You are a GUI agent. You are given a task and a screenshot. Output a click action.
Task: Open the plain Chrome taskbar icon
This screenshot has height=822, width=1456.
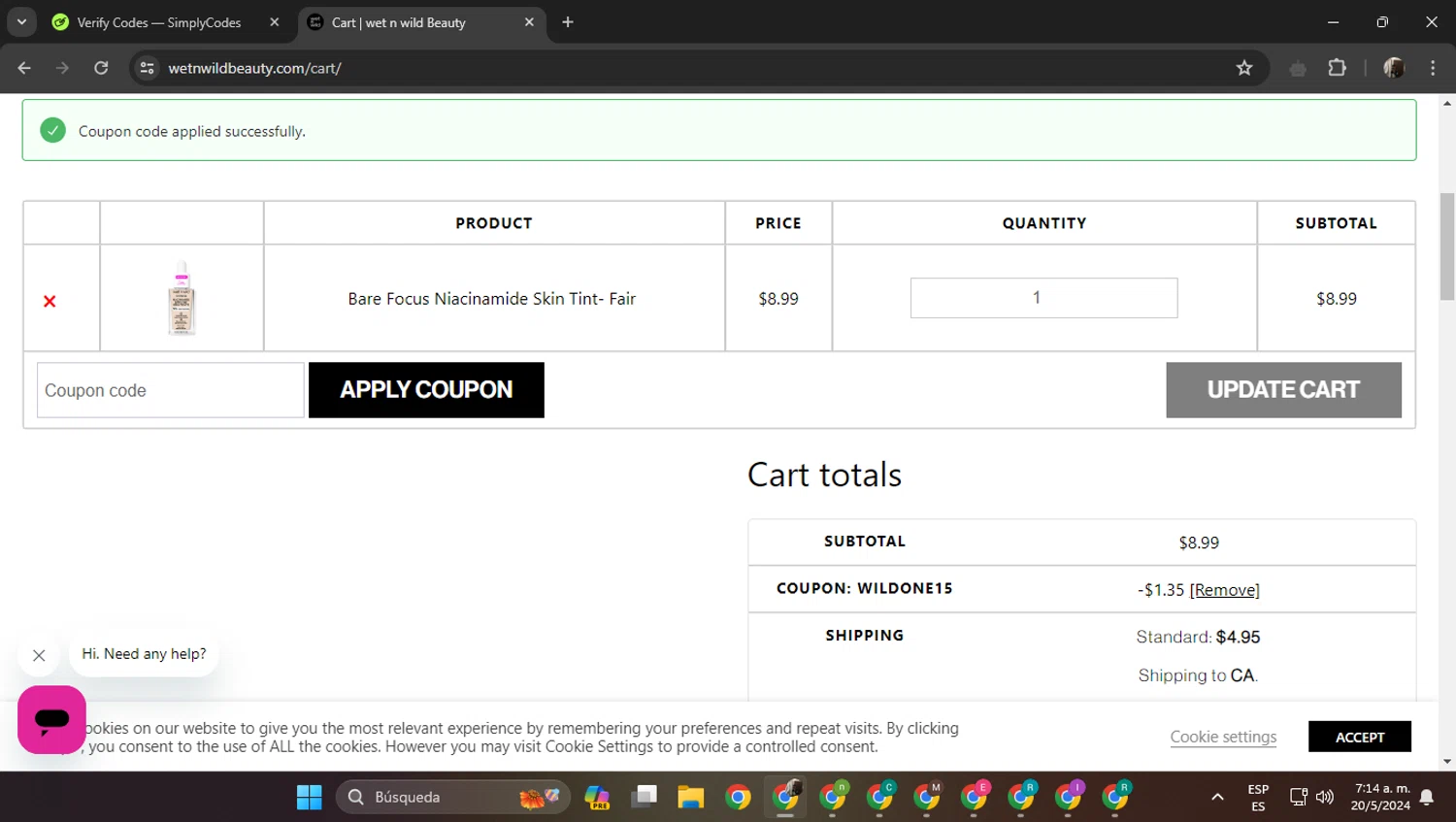[738, 797]
